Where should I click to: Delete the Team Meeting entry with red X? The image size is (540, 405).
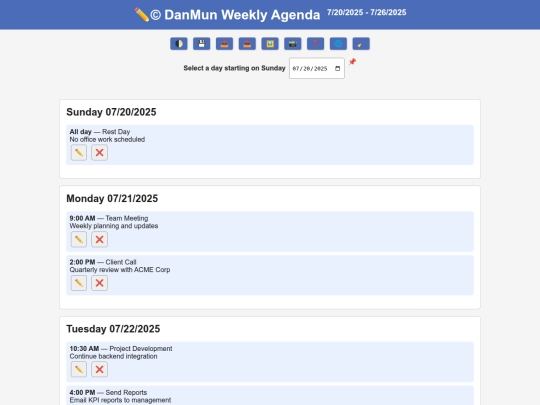click(x=100, y=239)
